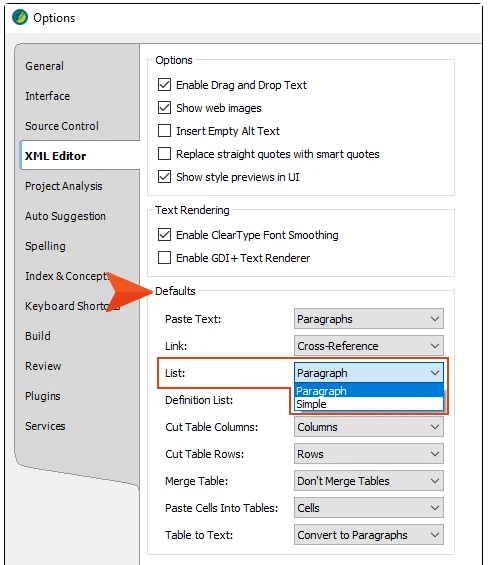This screenshot has height=565, width=488.
Task: Open the Plugins tab
Action: [x=43, y=396]
